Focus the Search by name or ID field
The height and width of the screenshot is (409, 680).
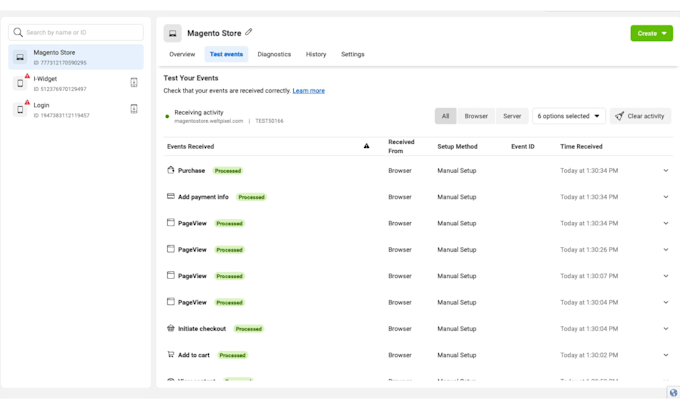(76, 33)
